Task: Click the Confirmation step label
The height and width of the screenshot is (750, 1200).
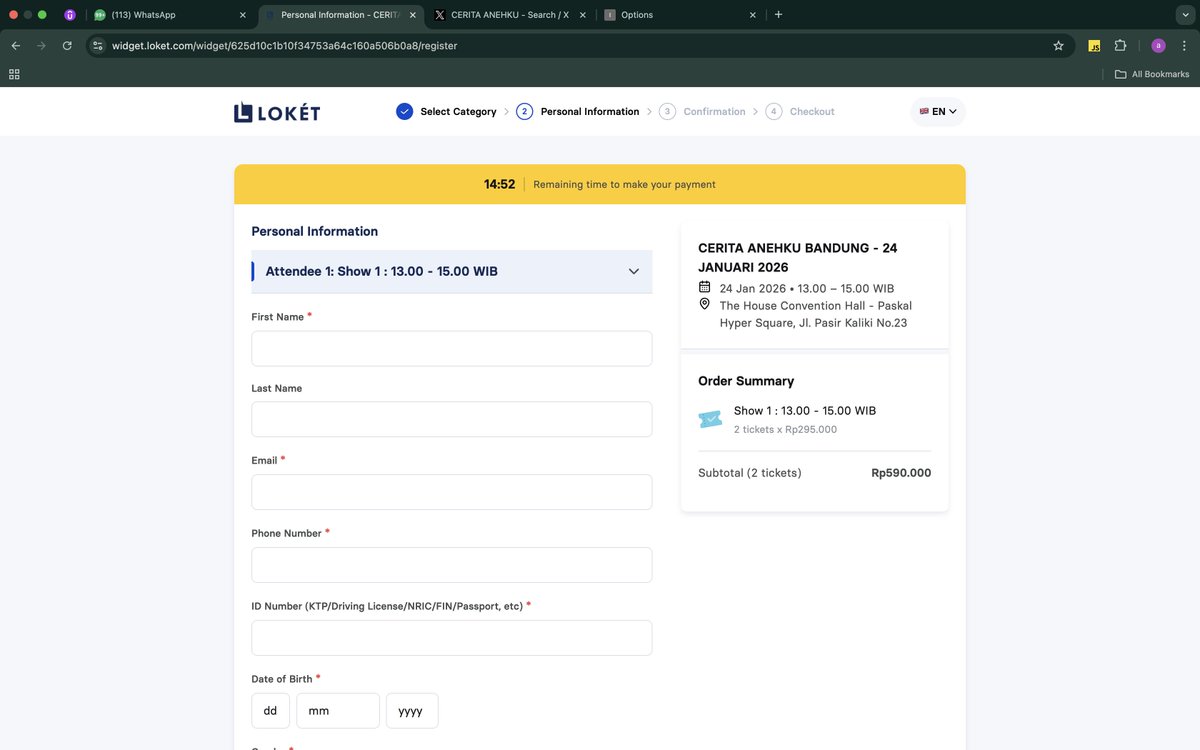Action: [714, 112]
